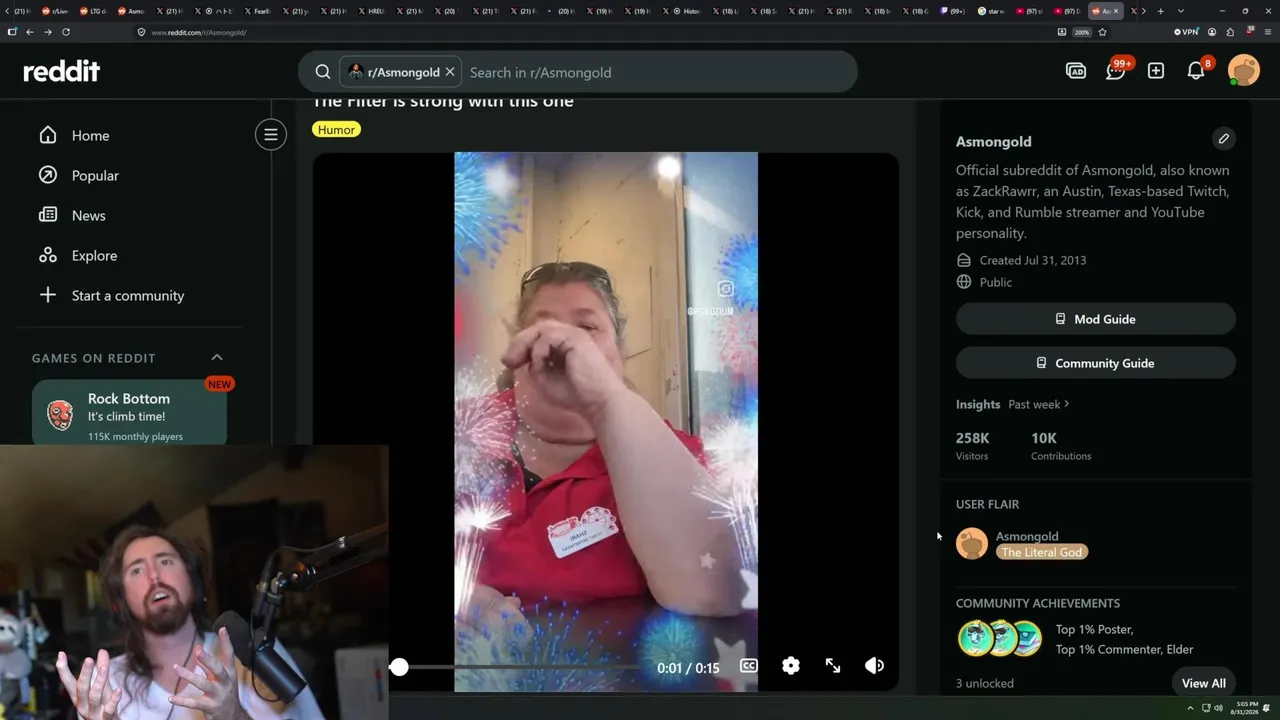Go back in browser

point(30,32)
